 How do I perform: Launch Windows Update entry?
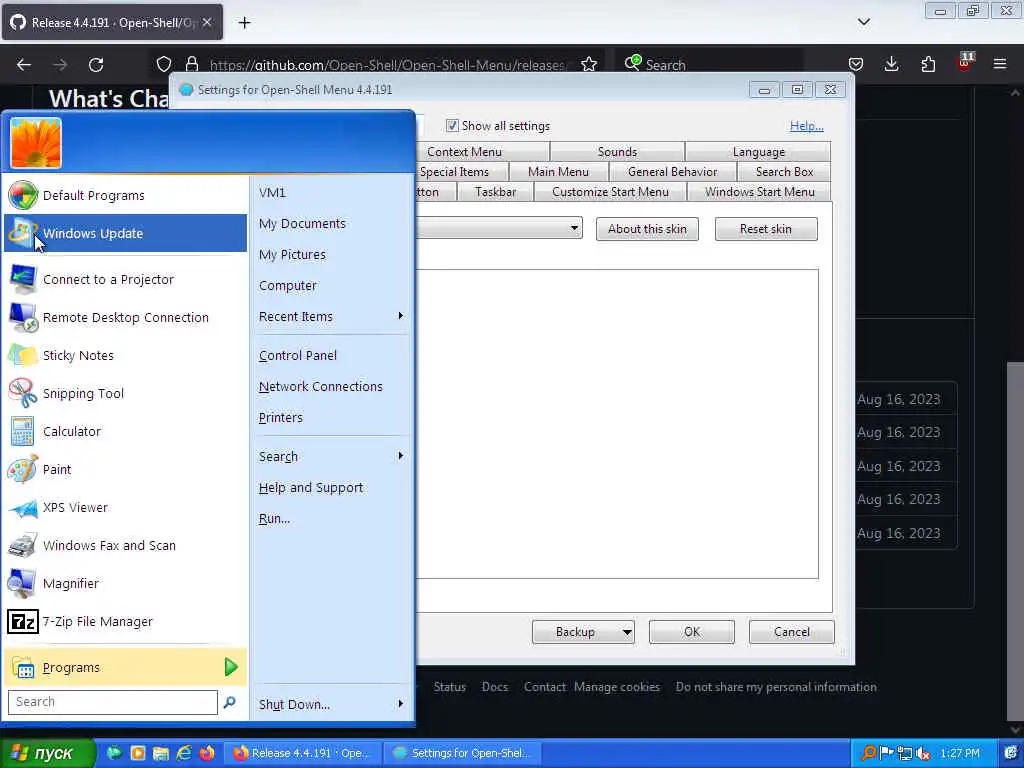click(125, 233)
